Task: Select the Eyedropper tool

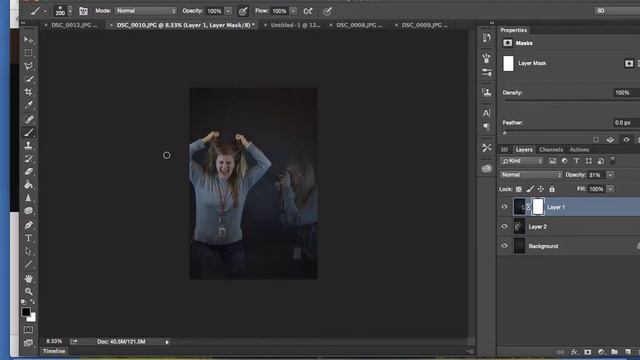Action: [28, 105]
